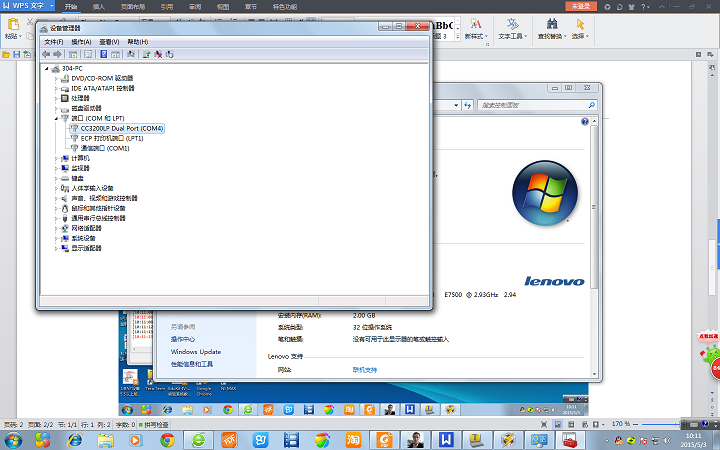Open the 文件(F) menu in Device Manager
The width and height of the screenshot is (720, 450).
coord(54,42)
